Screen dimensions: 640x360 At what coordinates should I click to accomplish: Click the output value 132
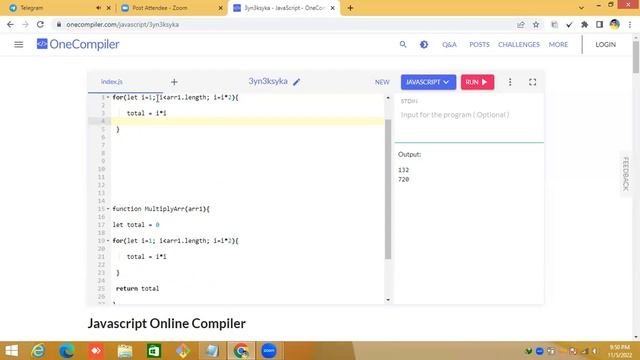pyautogui.click(x=403, y=170)
